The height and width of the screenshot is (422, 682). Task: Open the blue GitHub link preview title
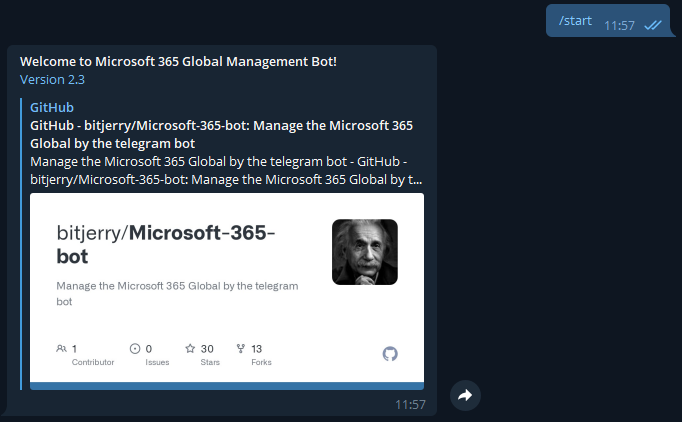[x=52, y=107]
